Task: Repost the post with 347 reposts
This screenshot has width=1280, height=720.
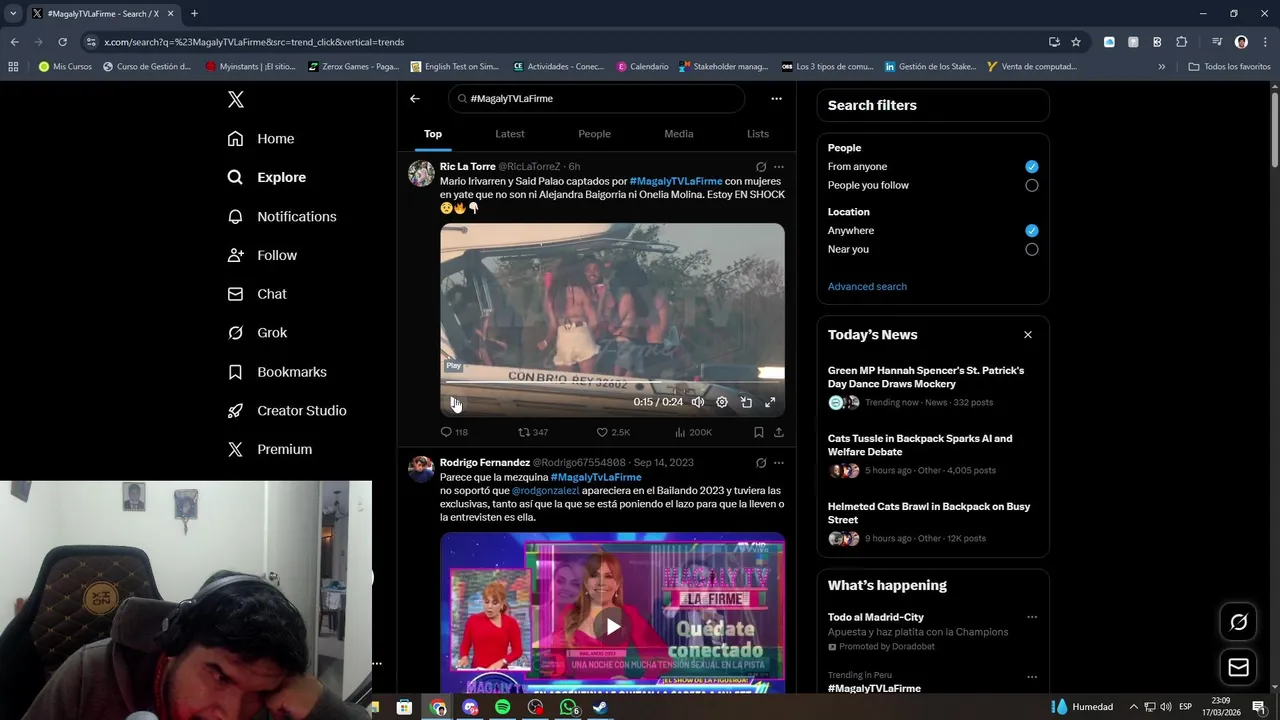Action: click(x=533, y=432)
